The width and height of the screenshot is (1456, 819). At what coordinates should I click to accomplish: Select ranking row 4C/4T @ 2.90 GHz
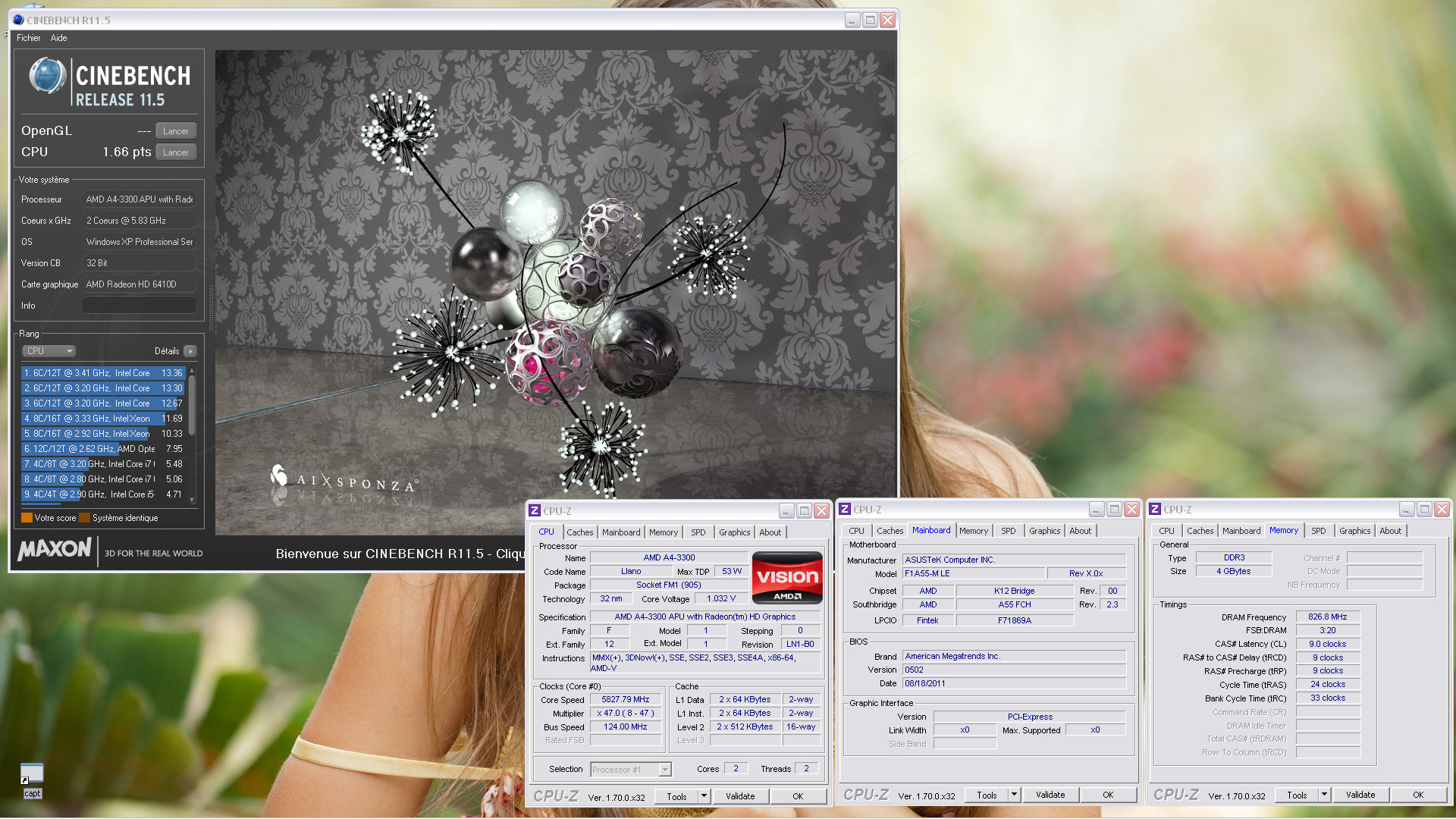click(104, 494)
